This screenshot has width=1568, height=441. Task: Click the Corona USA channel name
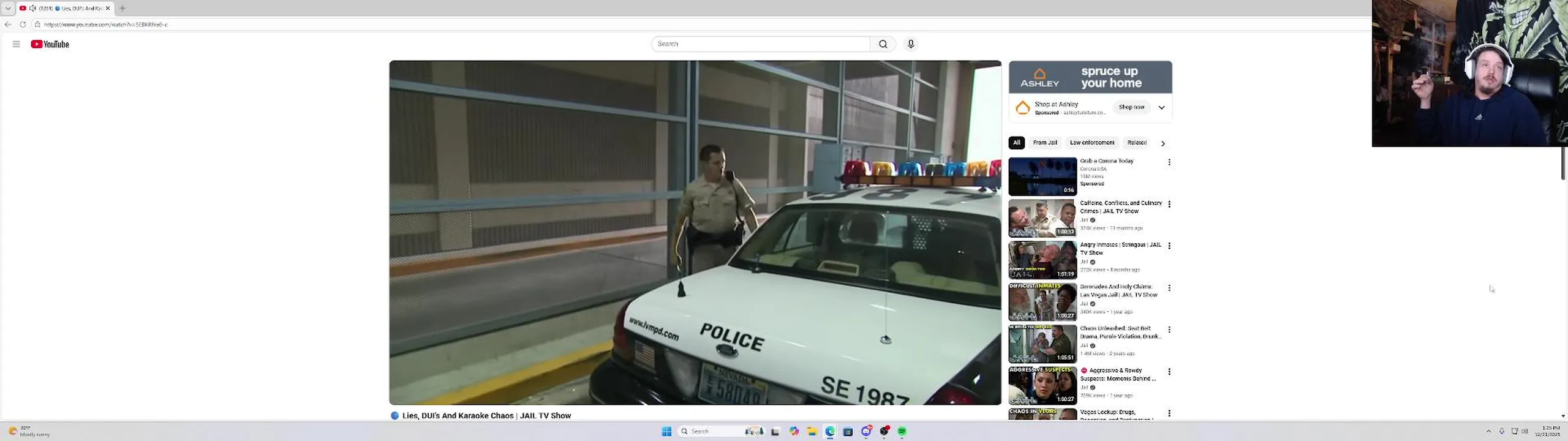pos(1093,169)
